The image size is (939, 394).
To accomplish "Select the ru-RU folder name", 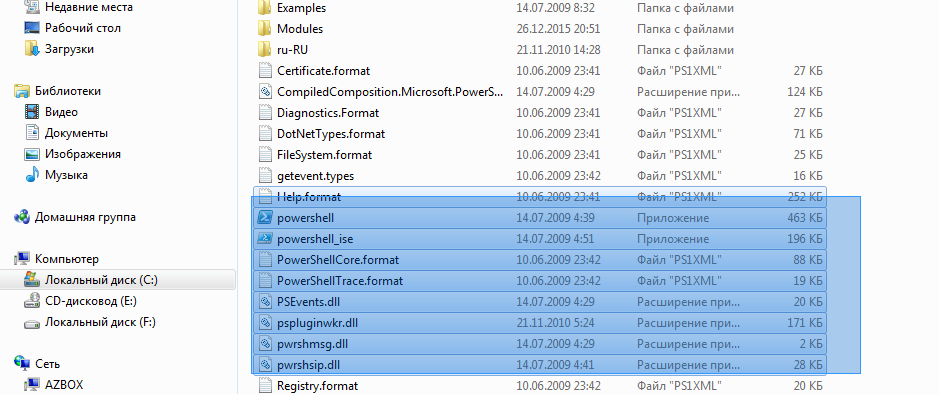I will tap(292, 50).
